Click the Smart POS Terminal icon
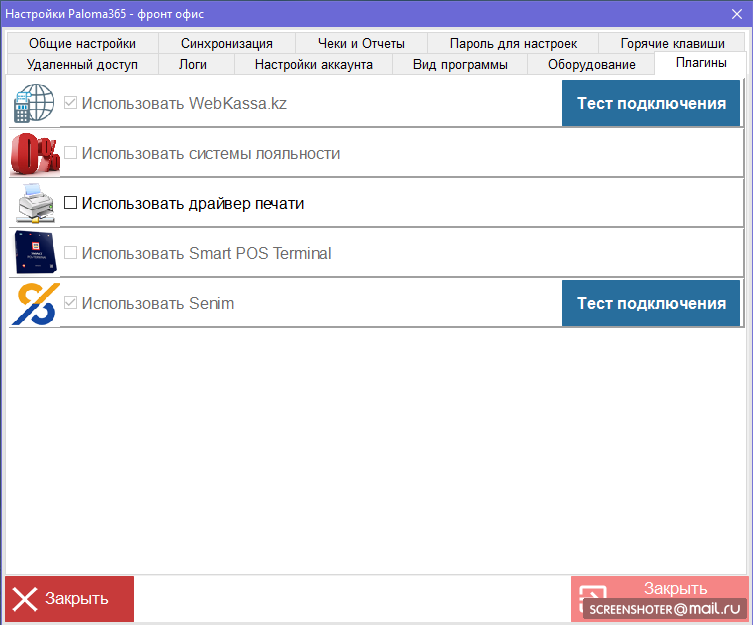Viewport: 753px width, 625px height. coord(34,253)
